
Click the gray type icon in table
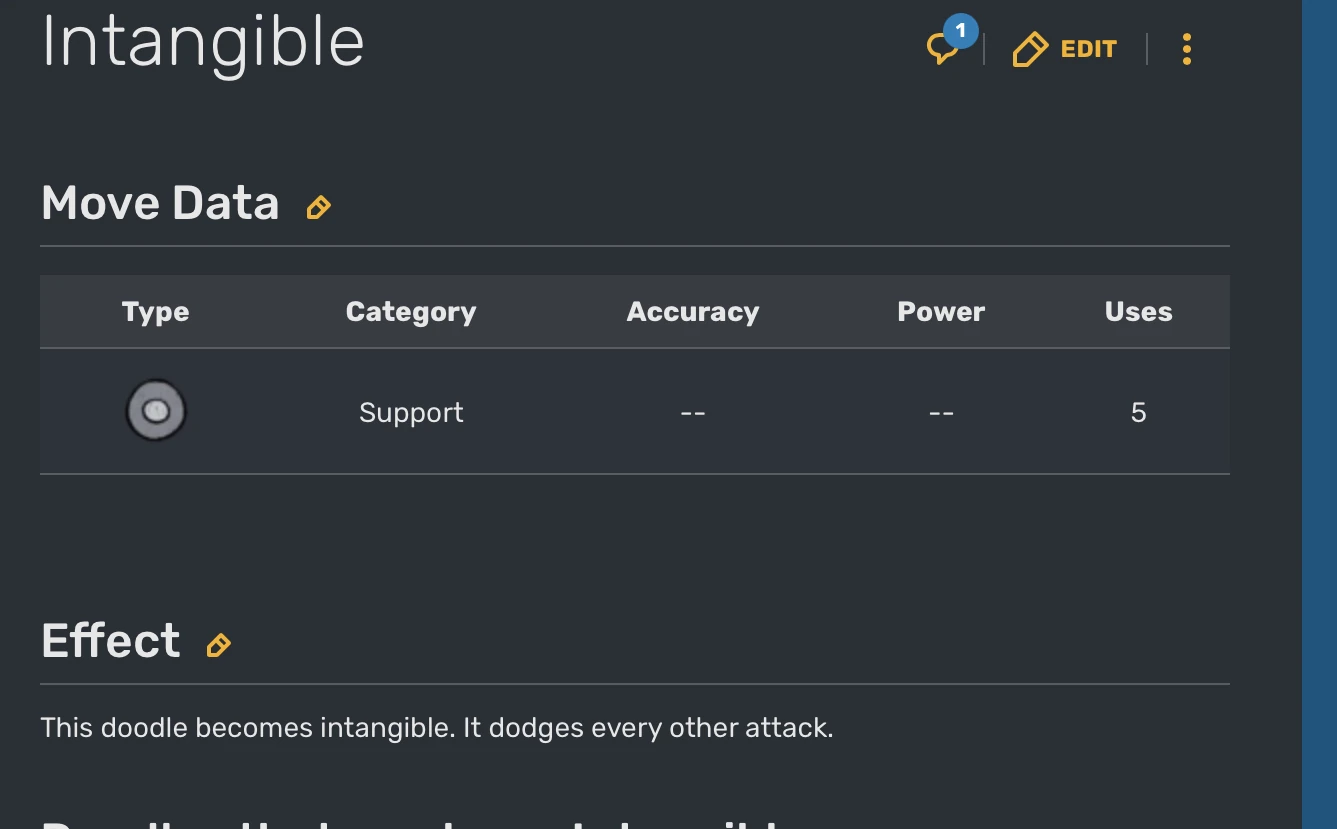(156, 411)
